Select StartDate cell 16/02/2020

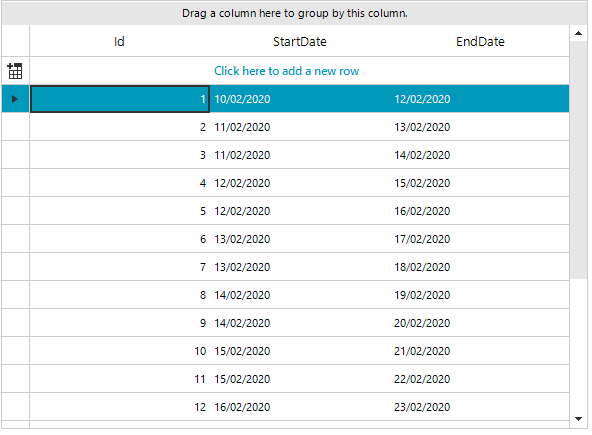click(x=300, y=407)
